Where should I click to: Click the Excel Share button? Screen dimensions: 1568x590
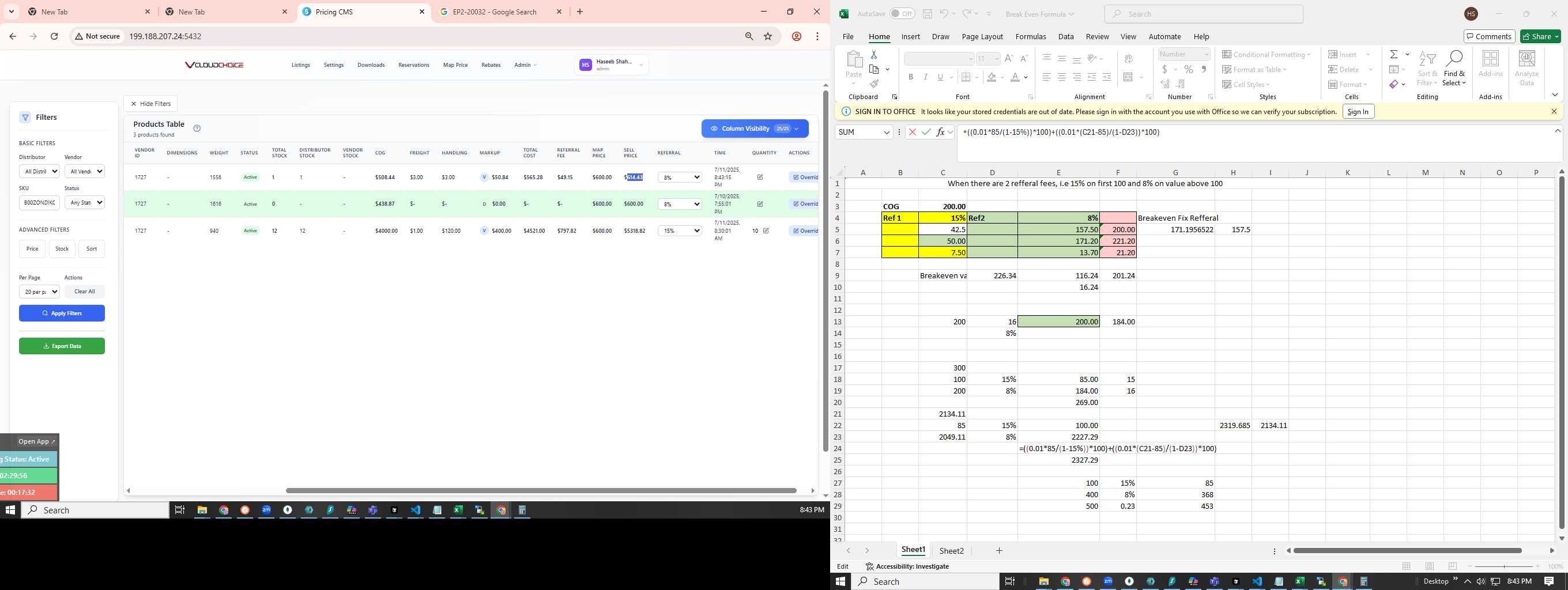click(1540, 36)
